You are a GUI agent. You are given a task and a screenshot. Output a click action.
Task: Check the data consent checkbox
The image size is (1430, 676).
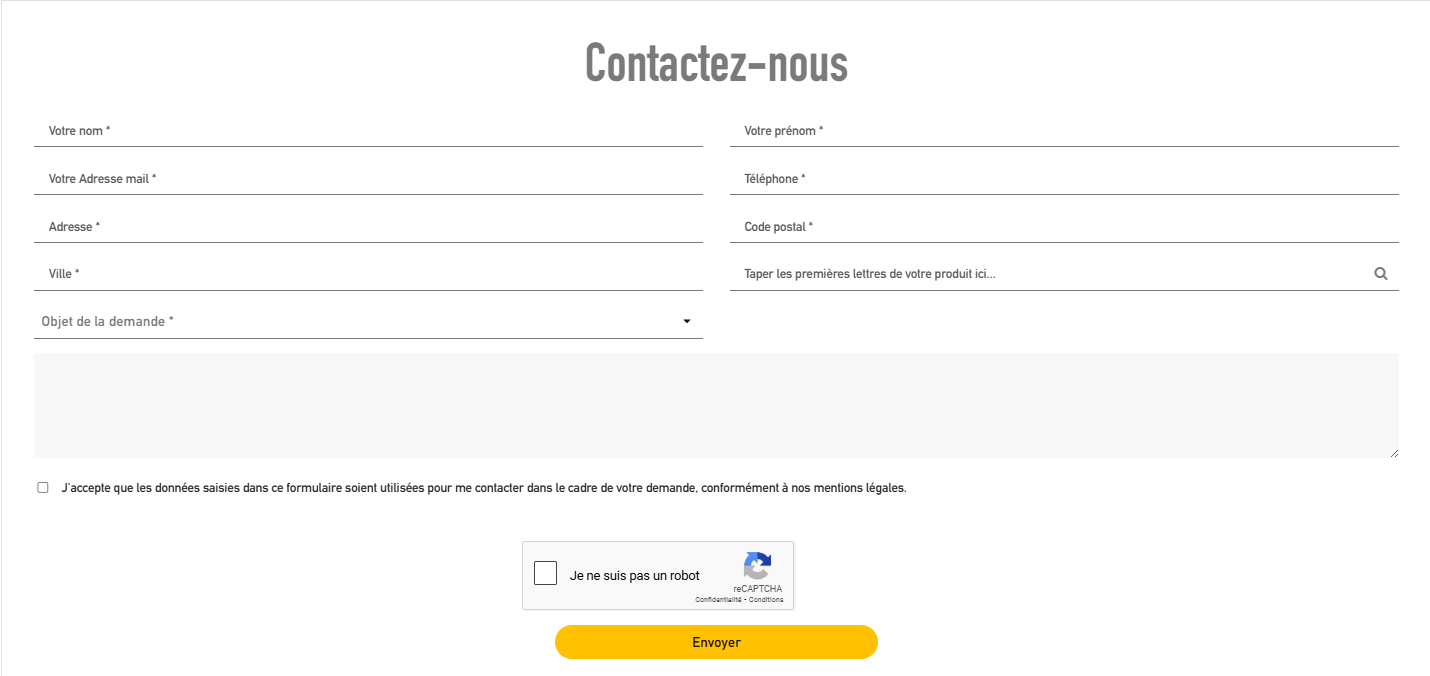tap(43, 488)
